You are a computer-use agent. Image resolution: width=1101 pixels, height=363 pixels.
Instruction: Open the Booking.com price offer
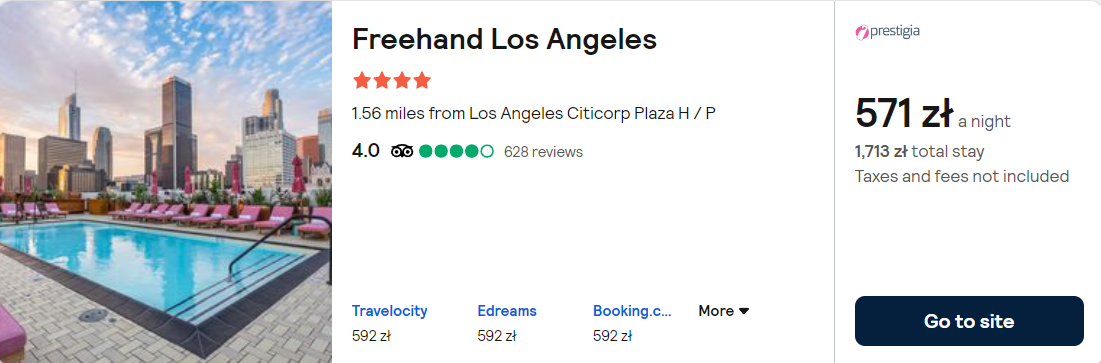pyautogui.click(x=632, y=323)
